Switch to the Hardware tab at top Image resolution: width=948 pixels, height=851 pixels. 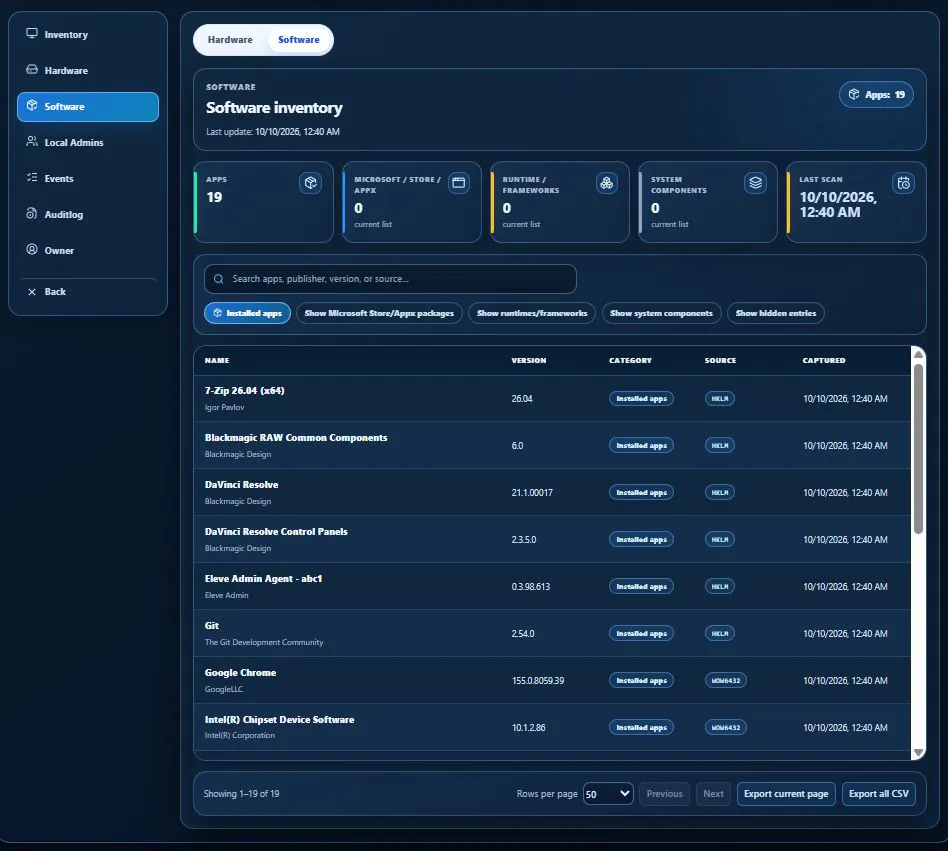pyautogui.click(x=230, y=40)
